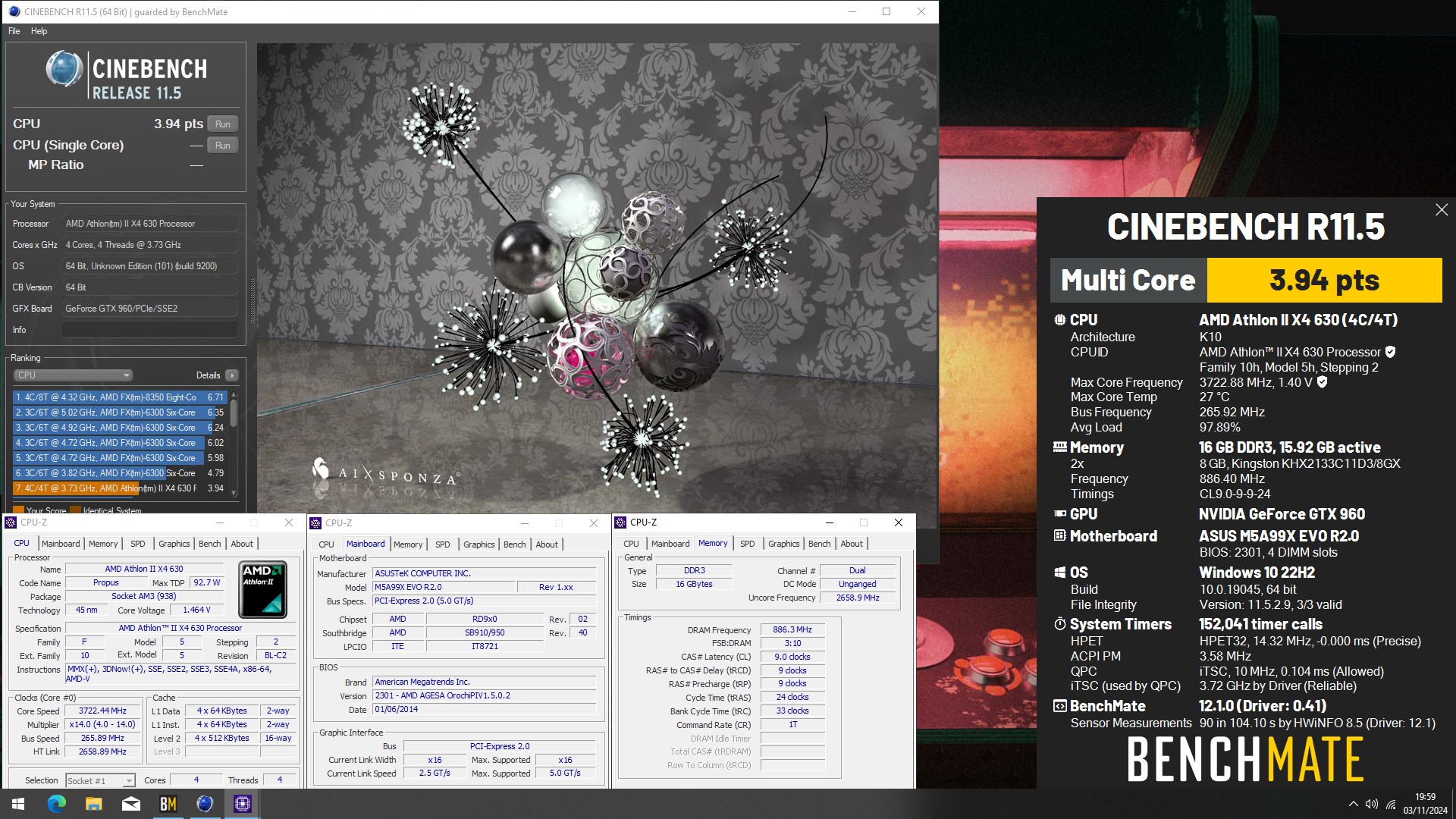Open Bench tab in first CPU-Z window

pos(210,544)
